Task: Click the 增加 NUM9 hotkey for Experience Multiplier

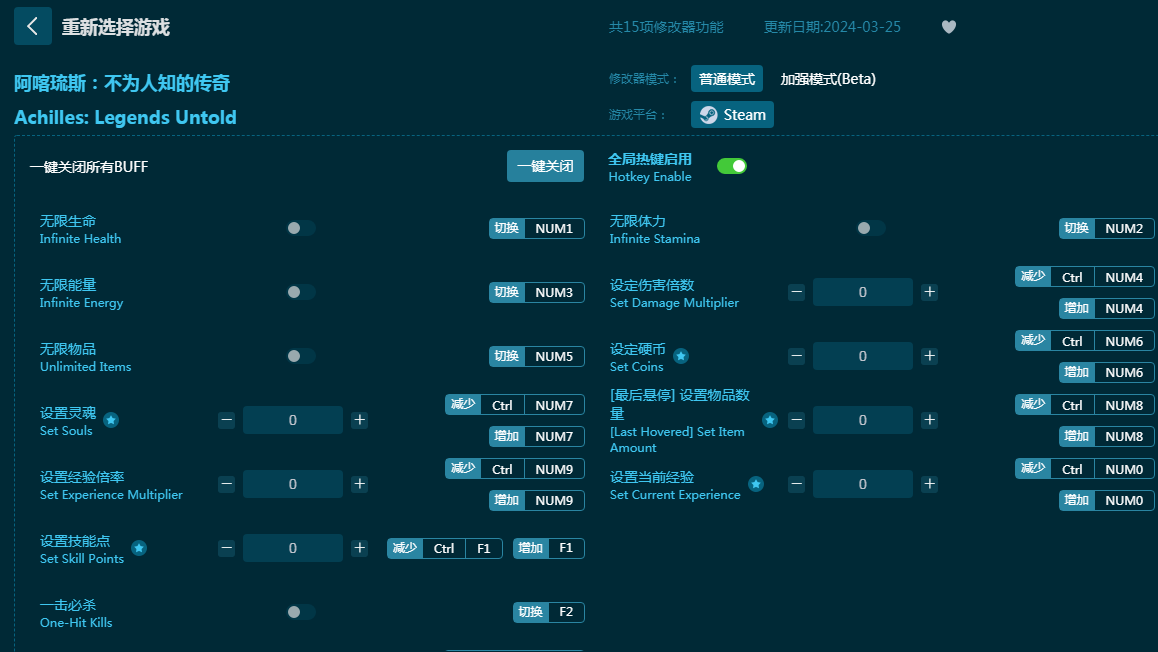Action: click(537, 501)
